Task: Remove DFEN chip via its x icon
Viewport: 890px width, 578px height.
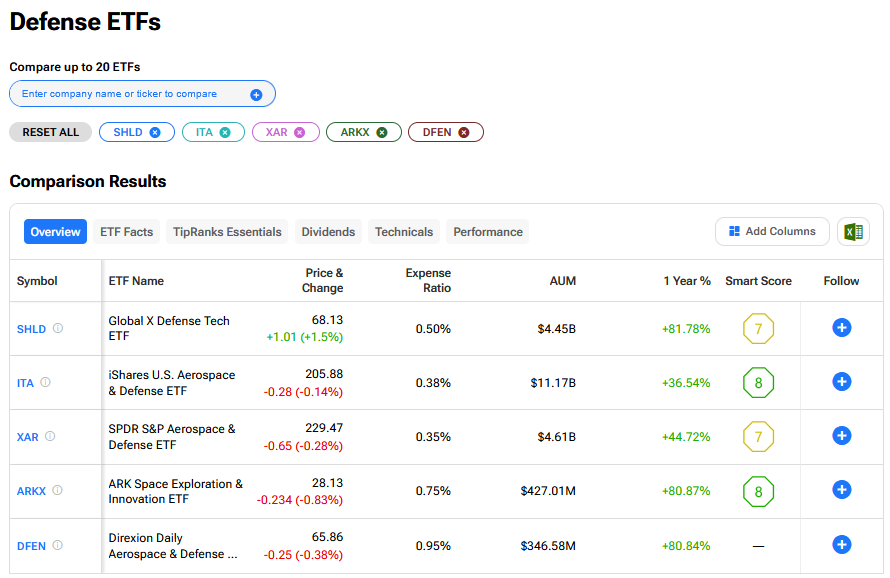Action: pos(464,132)
